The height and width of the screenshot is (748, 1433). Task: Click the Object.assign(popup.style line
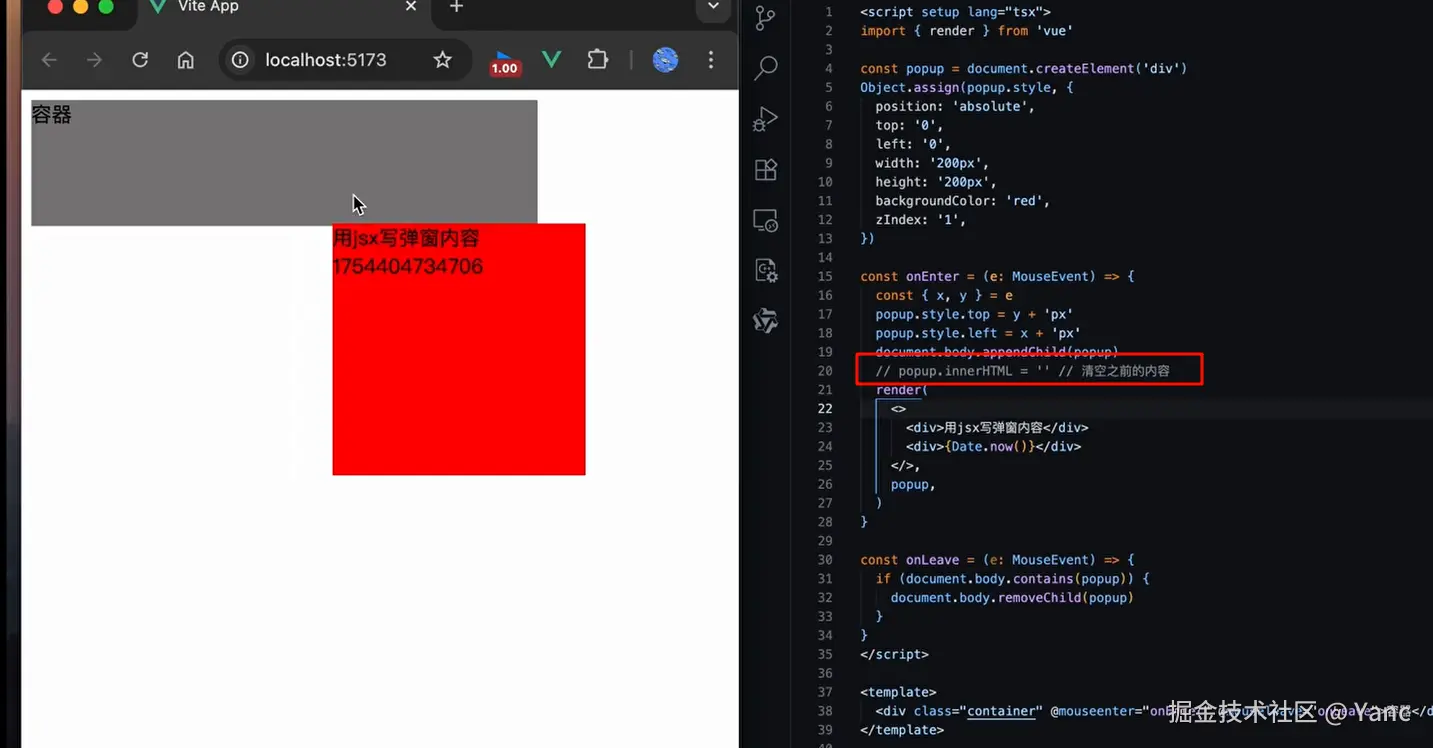(x=966, y=88)
